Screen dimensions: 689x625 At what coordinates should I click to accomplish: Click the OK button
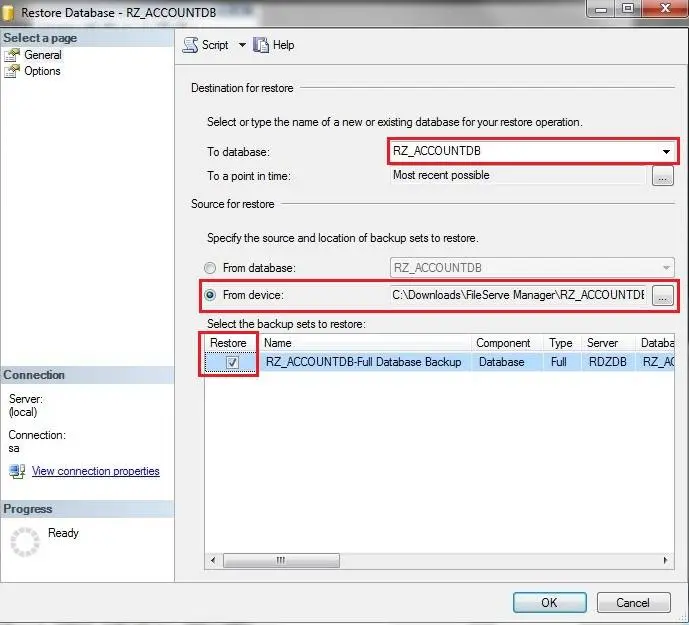(549, 603)
